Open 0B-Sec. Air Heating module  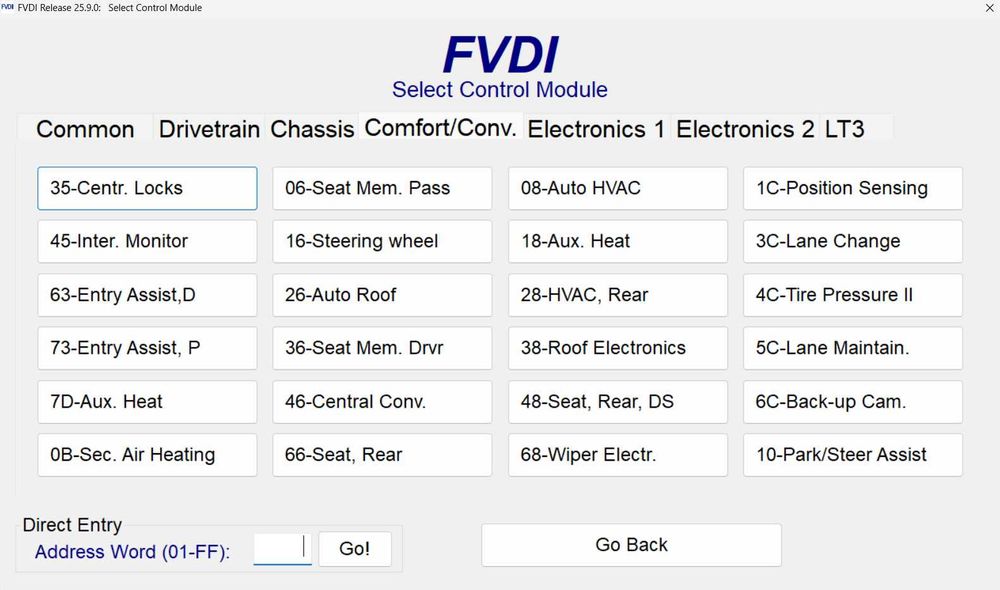tap(147, 455)
